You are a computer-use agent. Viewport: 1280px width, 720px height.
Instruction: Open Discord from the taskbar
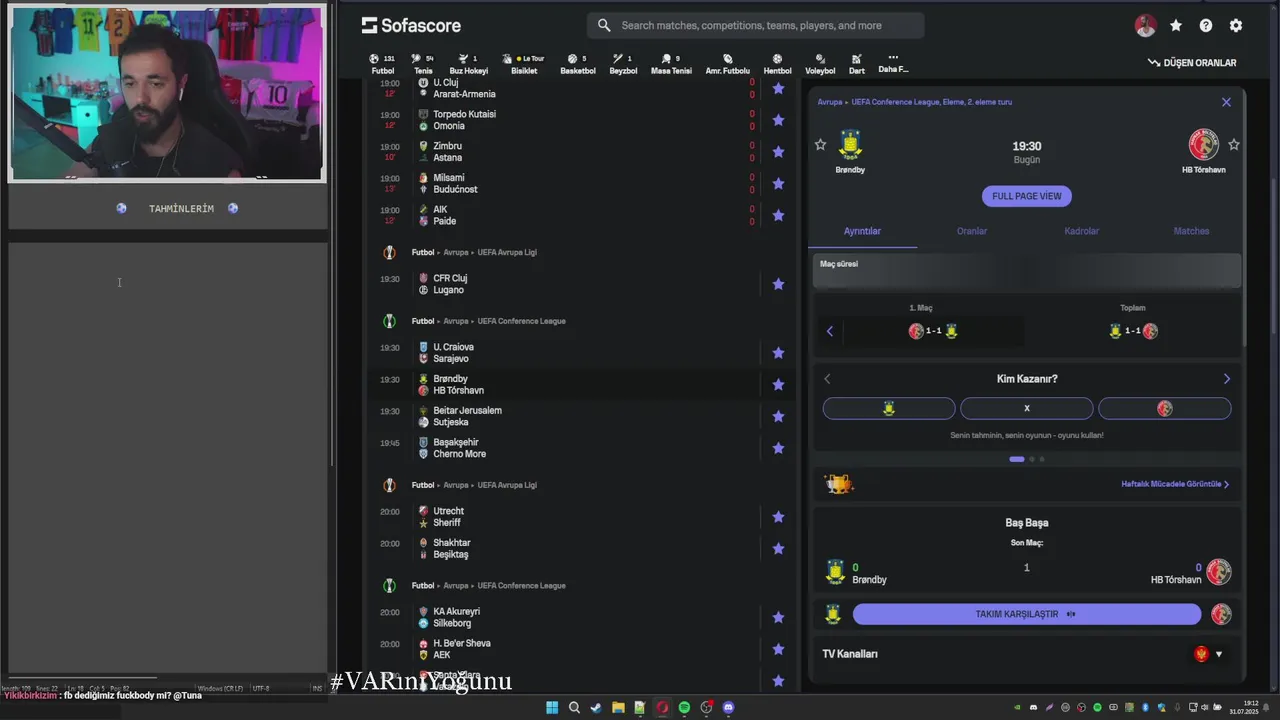728,707
